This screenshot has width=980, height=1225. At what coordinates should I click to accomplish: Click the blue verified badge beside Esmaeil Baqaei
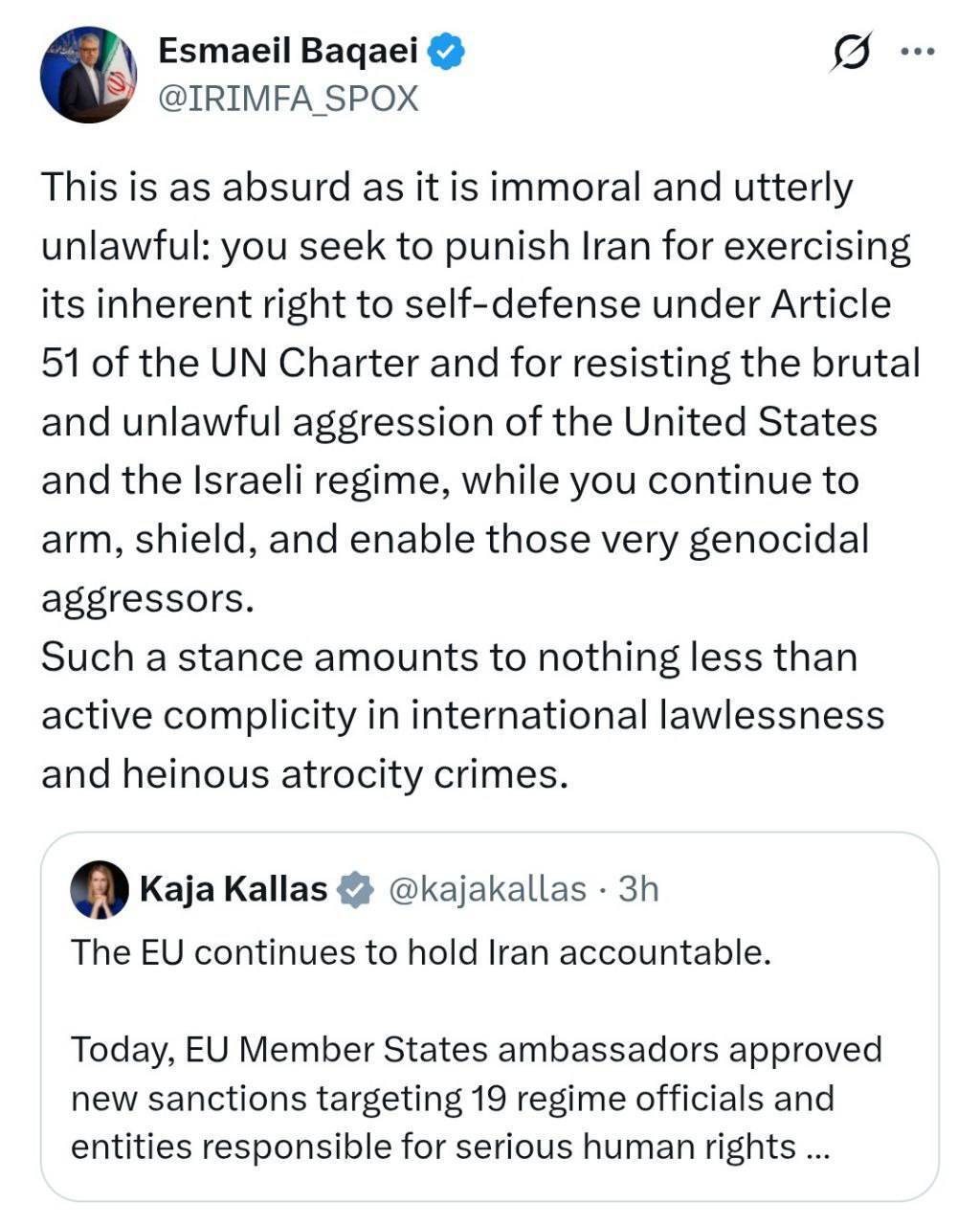[x=446, y=51]
